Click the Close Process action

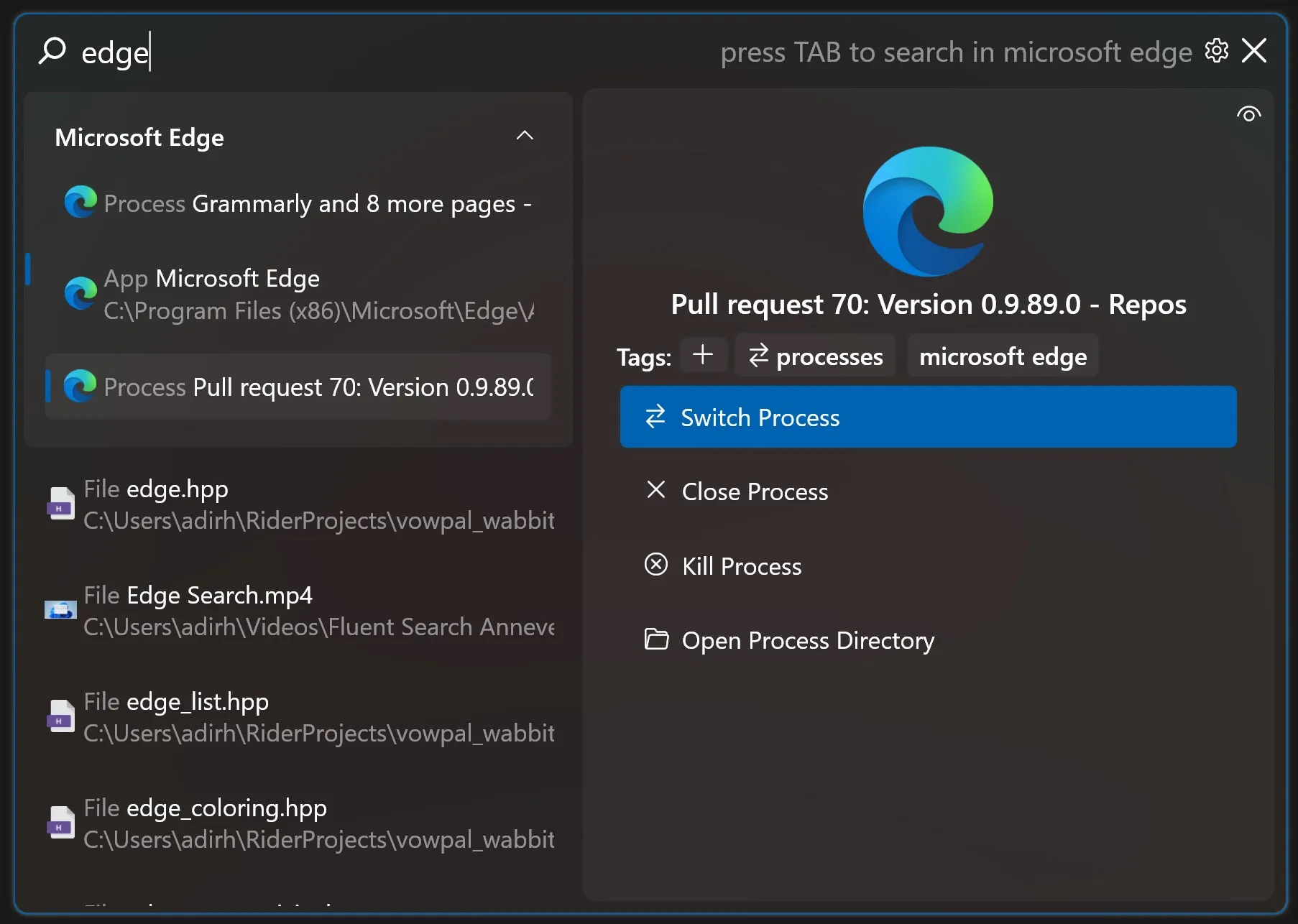754,491
